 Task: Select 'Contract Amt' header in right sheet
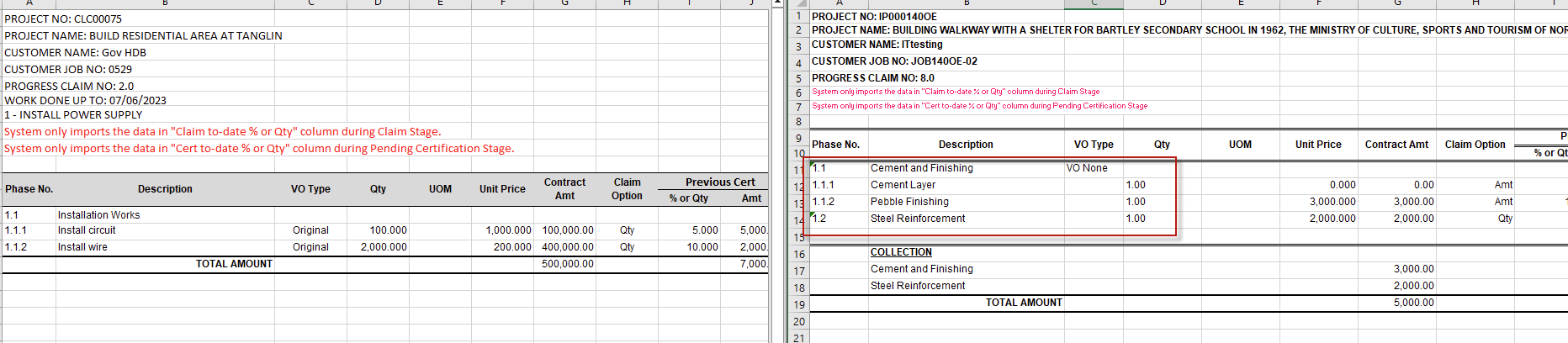pos(1396,145)
